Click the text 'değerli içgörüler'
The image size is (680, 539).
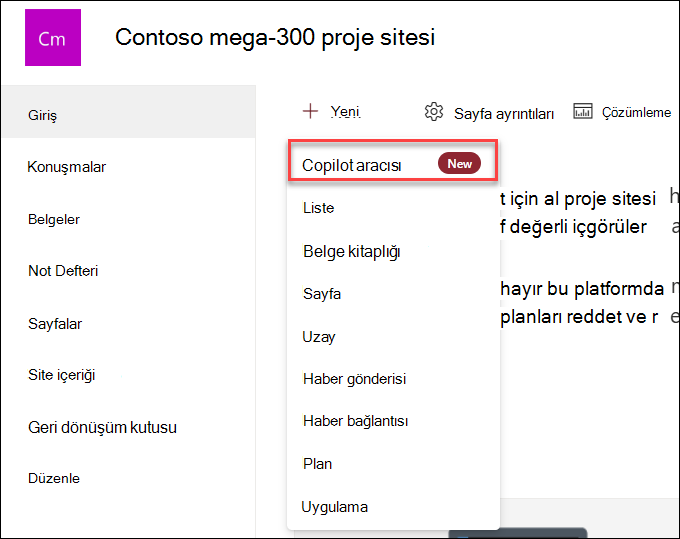click(578, 227)
